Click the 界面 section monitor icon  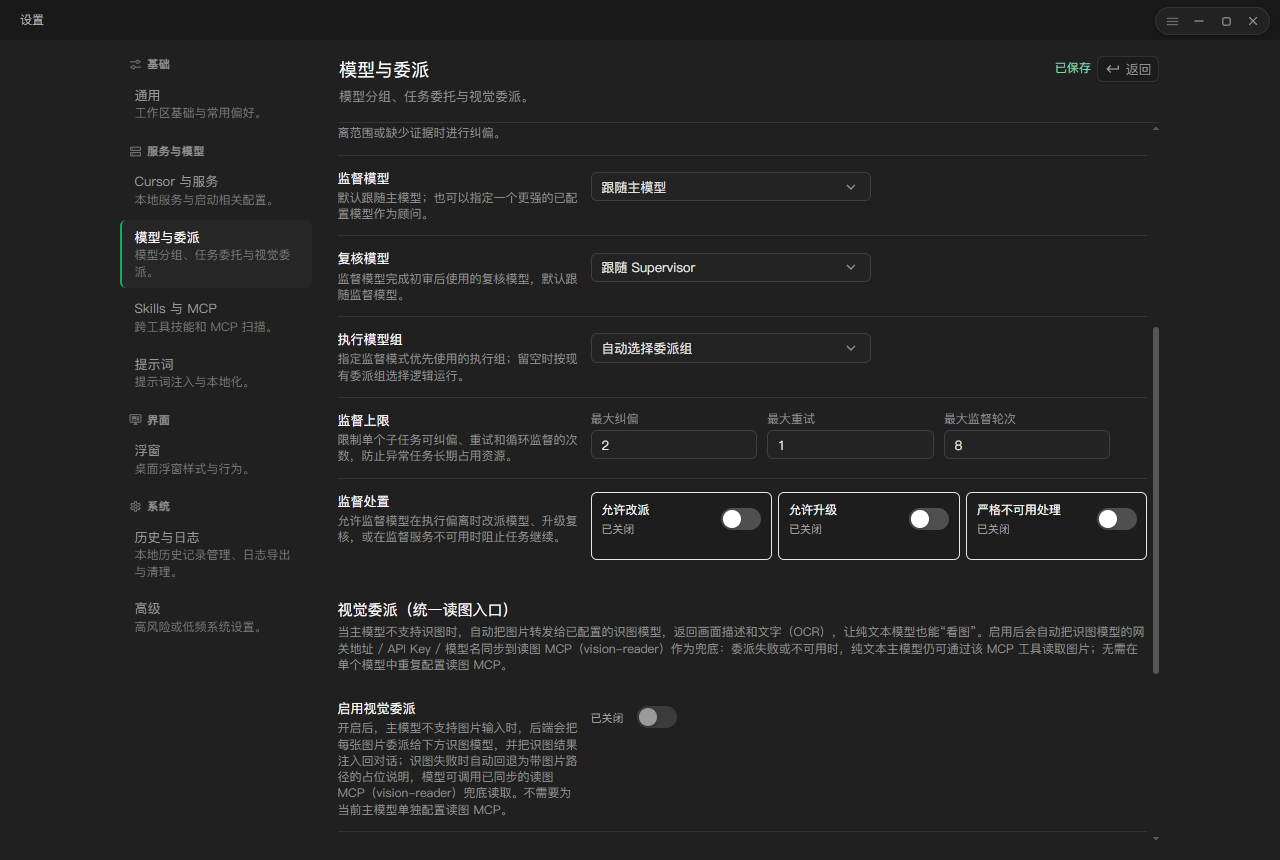pyautogui.click(x=135, y=420)
